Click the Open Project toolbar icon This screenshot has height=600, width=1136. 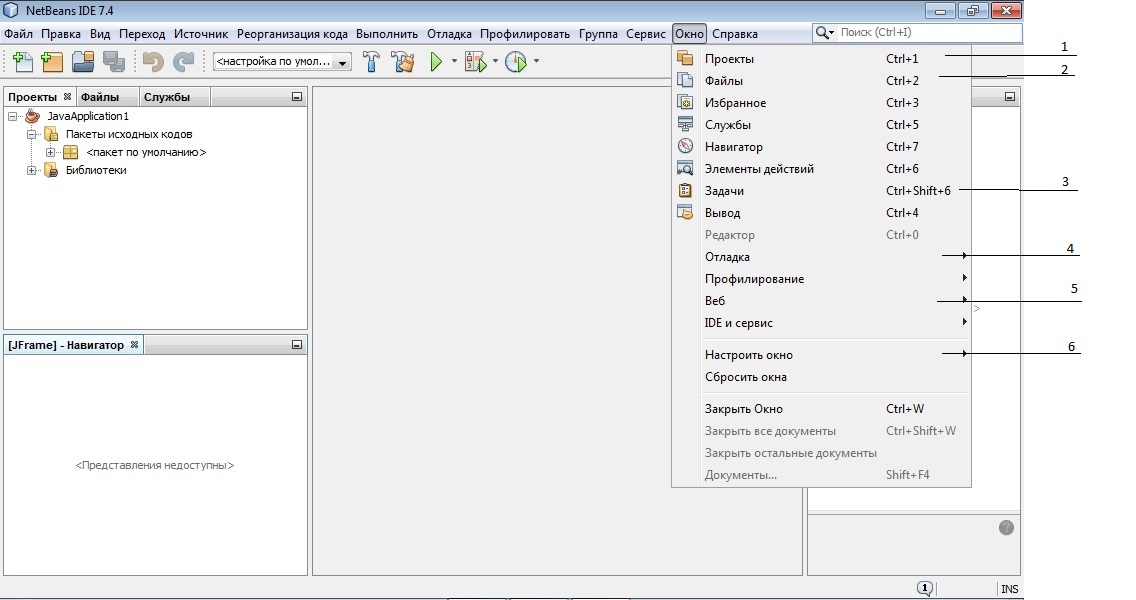[83, 62]
